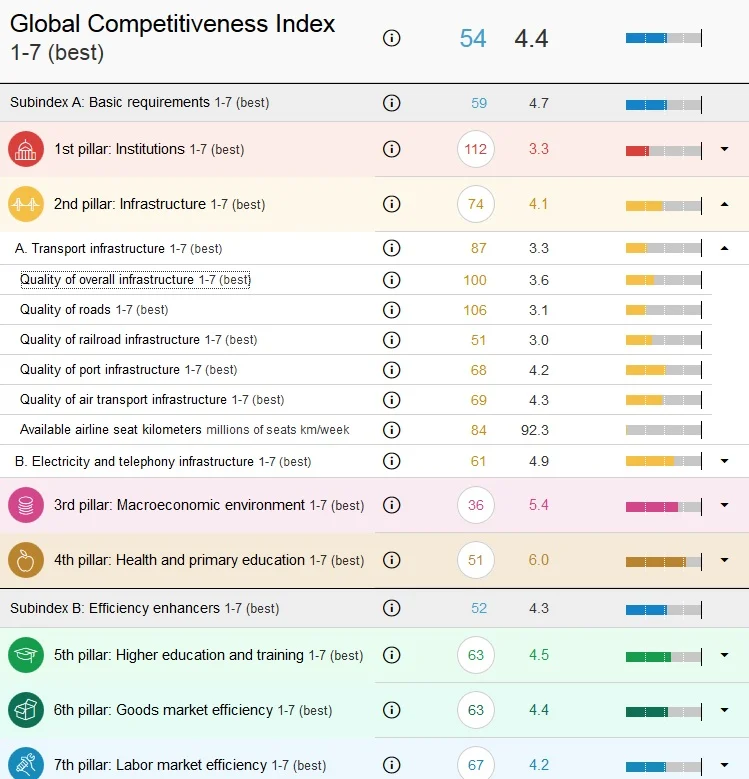Click the graduation cap Higher education icon
This screenshot has width=749, height=779.
tap(26, 655)
